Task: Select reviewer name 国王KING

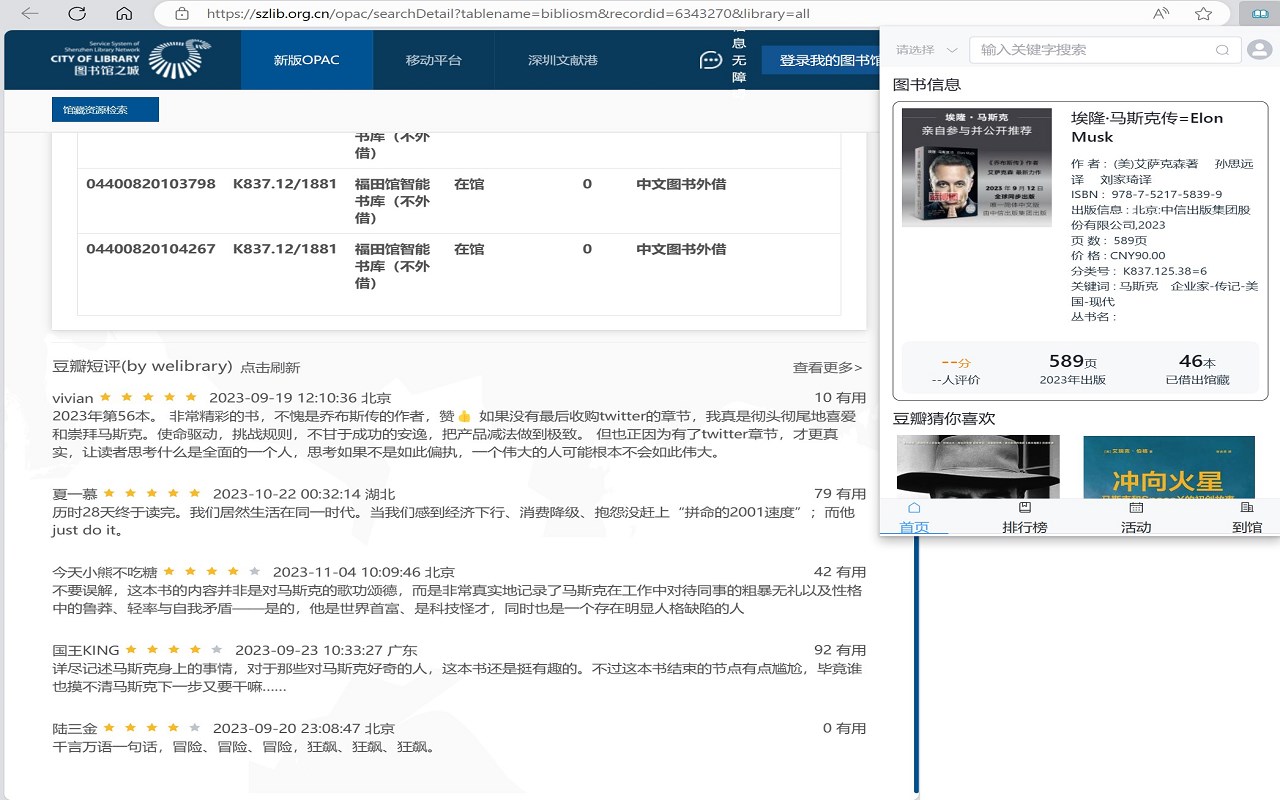Action: tap(86, 650)
